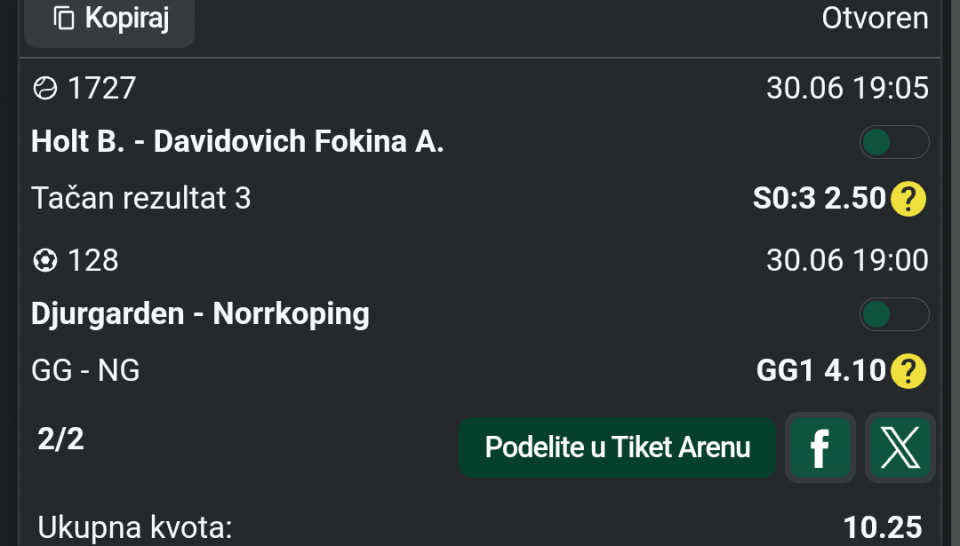This screenshot has width=960, height=546.
Task: Click Podelite u Tiket Arenu button
Action: tap(617, 447)
